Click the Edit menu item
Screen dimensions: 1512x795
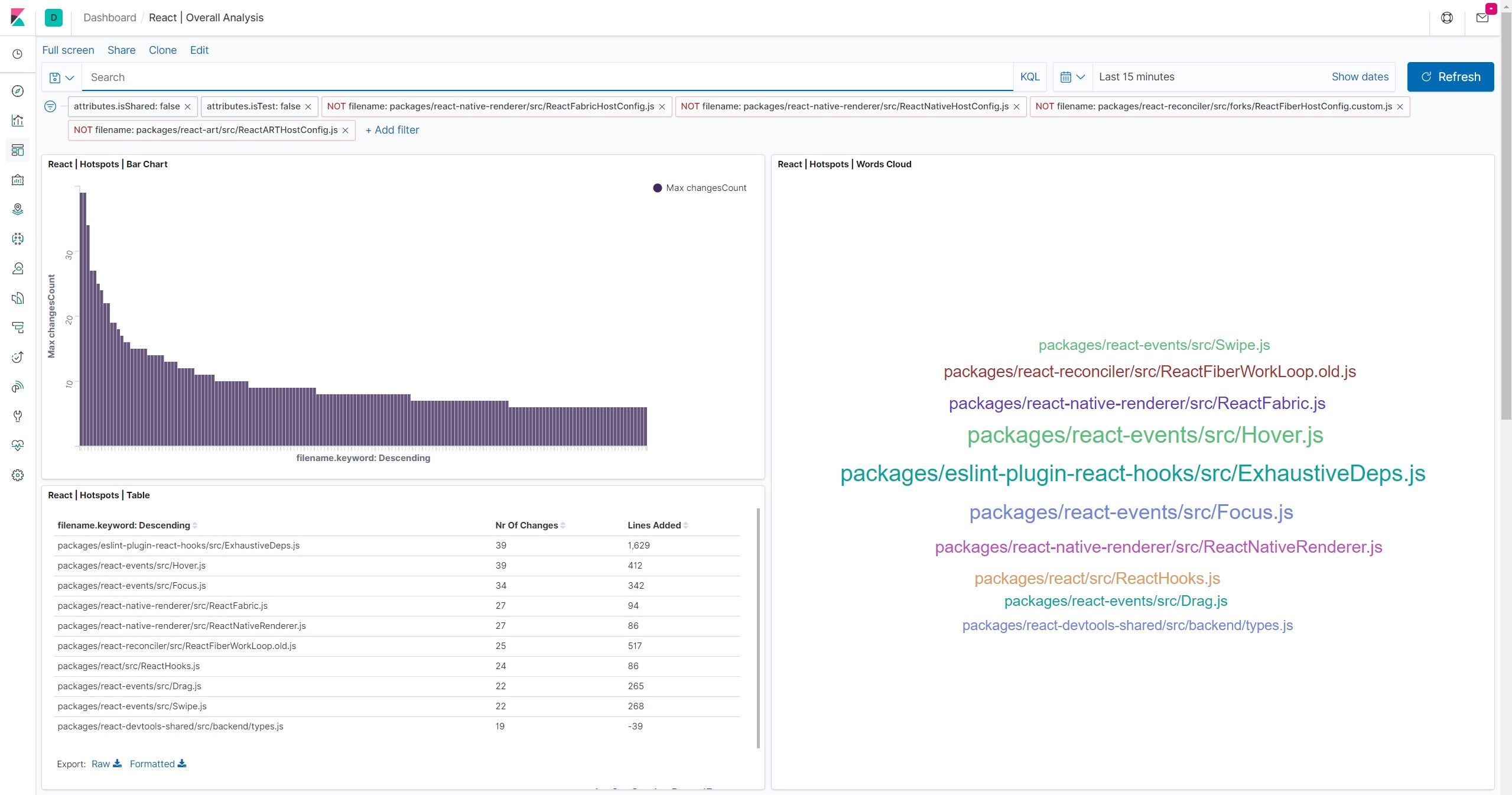(199, 50)
